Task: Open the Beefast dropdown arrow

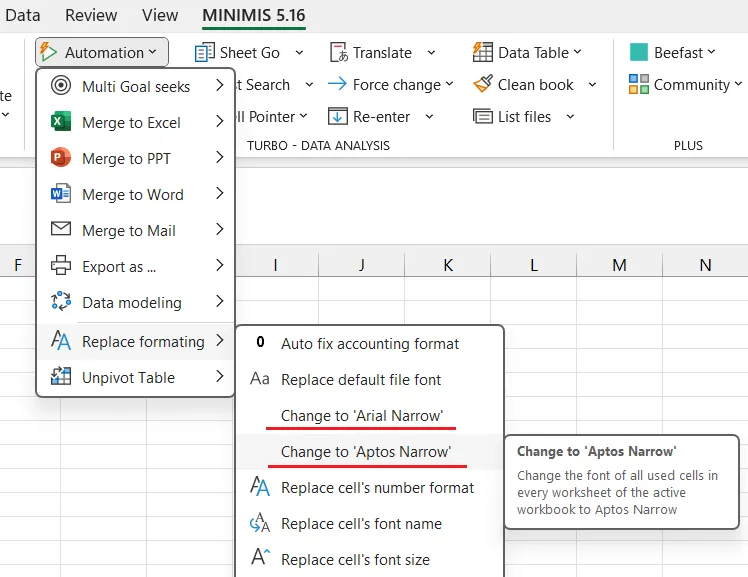Action: point(711,52)
